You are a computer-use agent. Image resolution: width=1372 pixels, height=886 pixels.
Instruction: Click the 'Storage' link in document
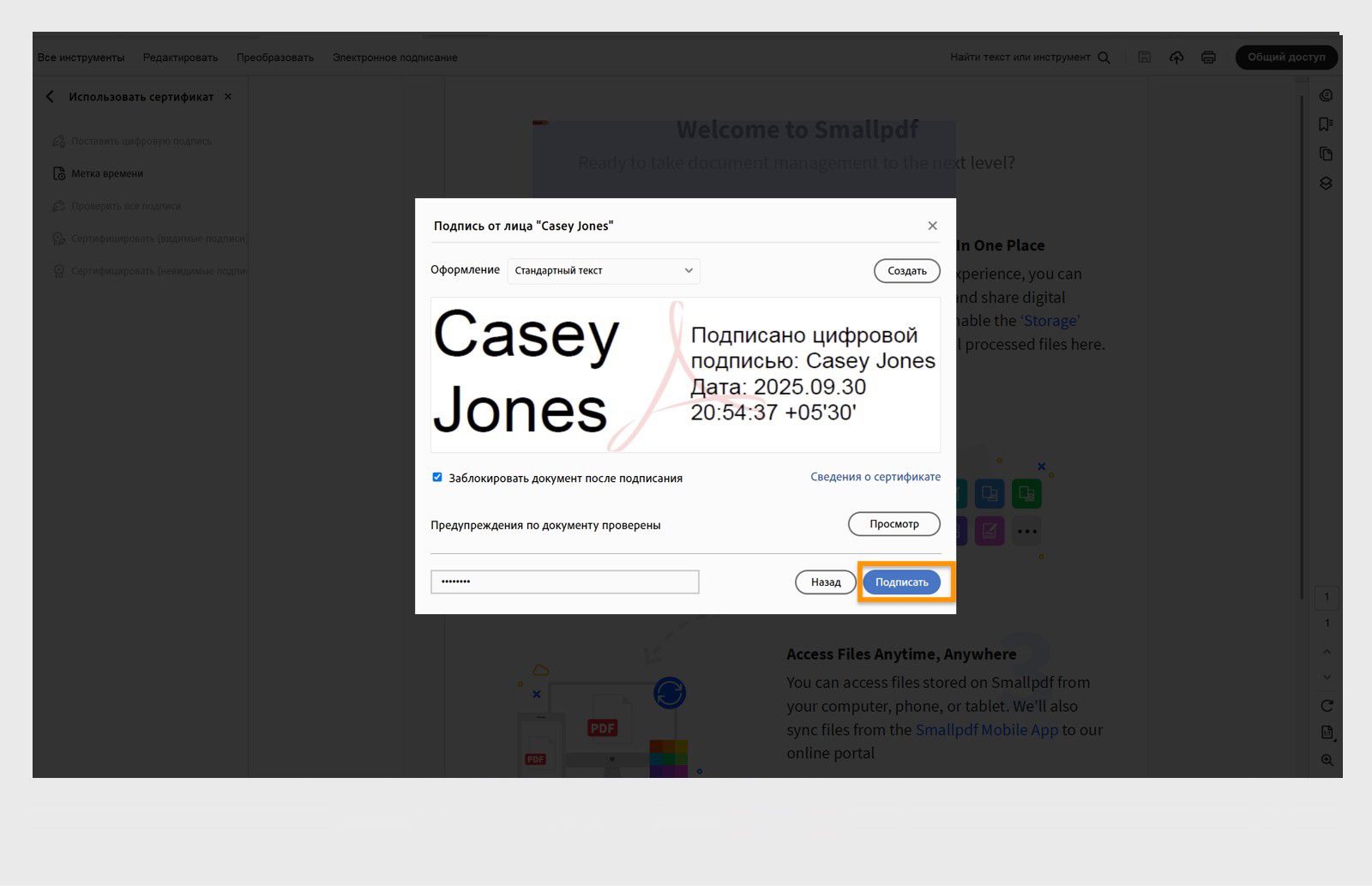click(1050, 321)
